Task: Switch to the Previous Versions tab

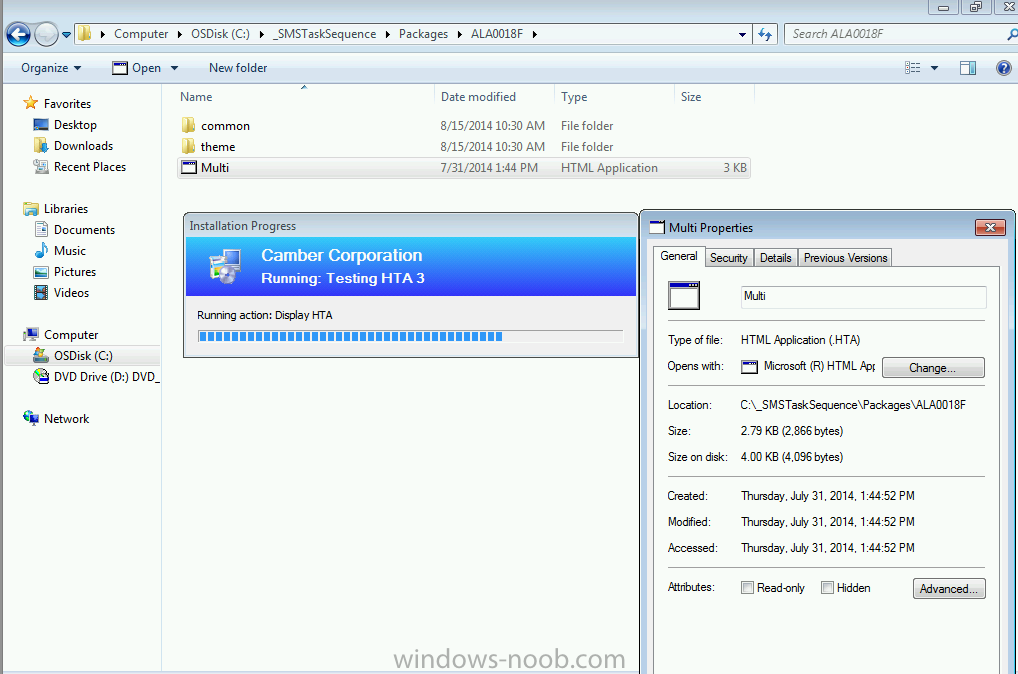Action: point(845,258)
